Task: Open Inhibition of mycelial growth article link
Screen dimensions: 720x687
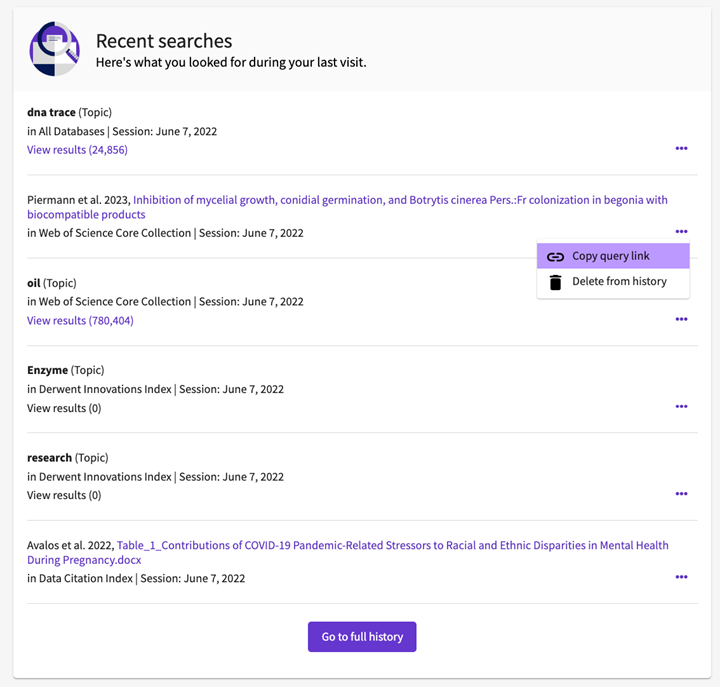Action: tap(347, 207)
